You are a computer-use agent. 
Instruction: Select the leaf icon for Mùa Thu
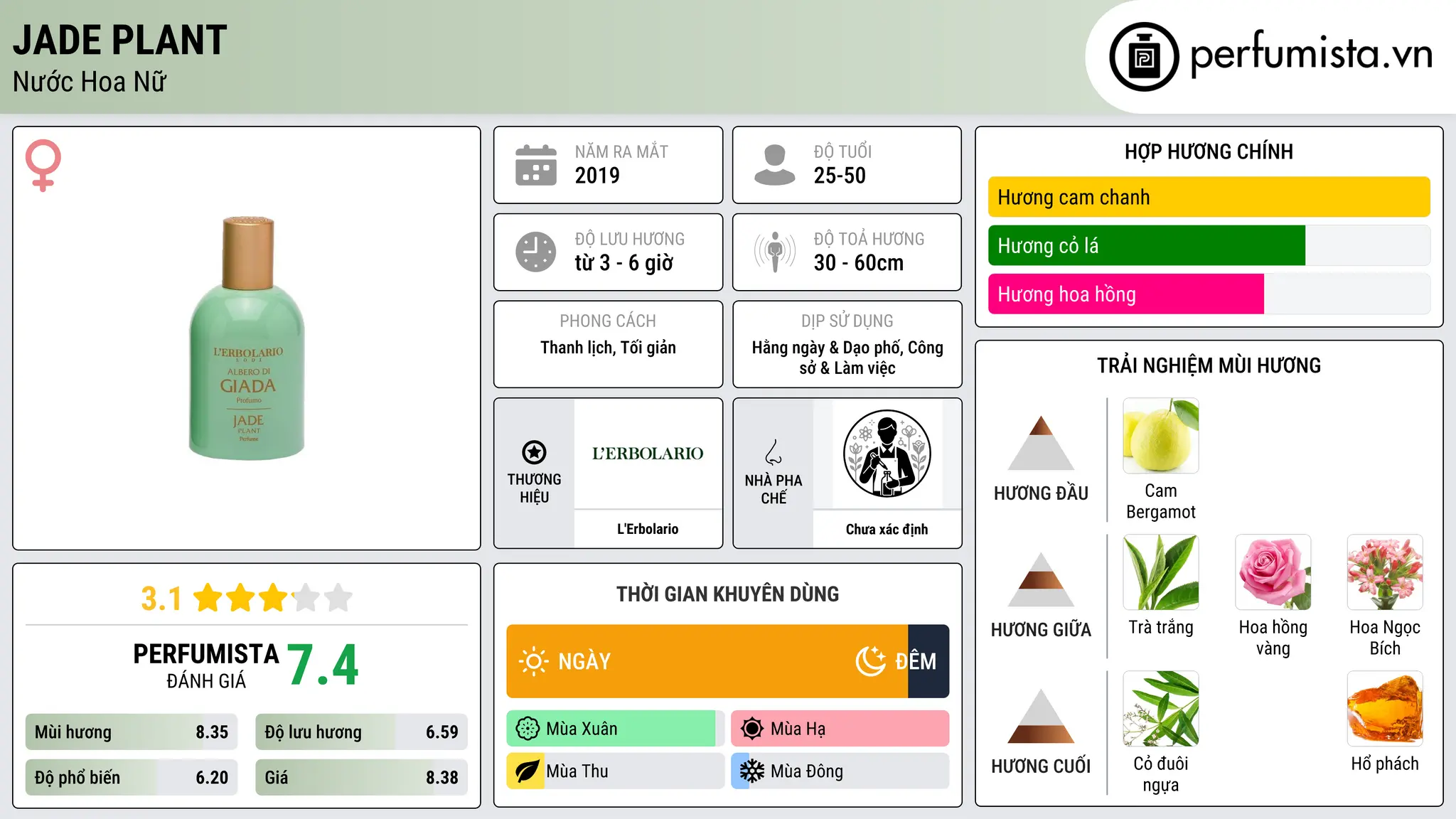[528, 771]
